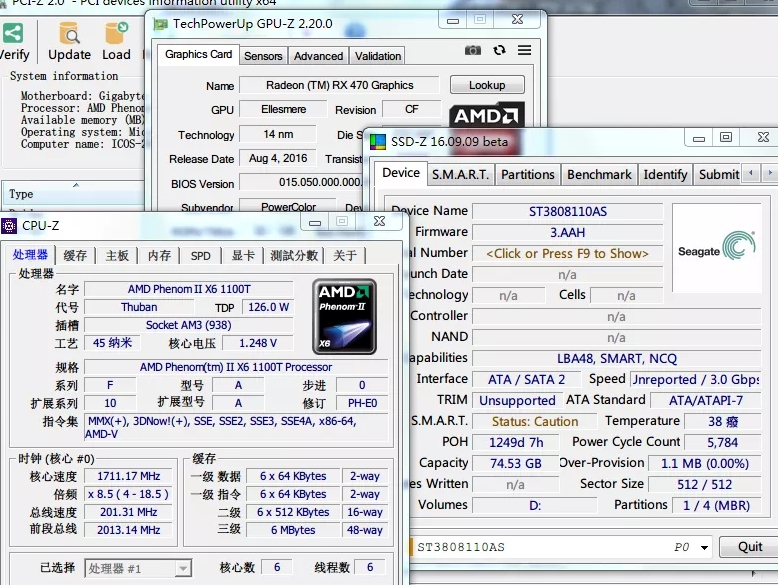This screenshot has height=585, width=778.
Task: Click the serial number field to reveal it
Action: click(x=567, y=253)
